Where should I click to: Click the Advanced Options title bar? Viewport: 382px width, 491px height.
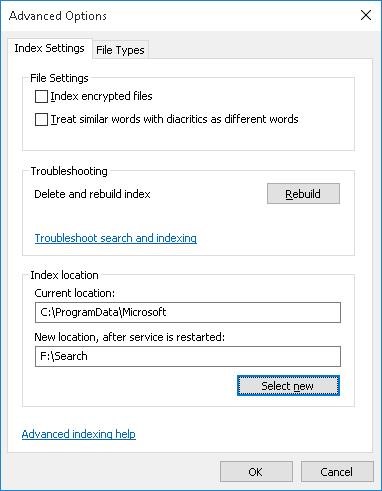[180, 16]
